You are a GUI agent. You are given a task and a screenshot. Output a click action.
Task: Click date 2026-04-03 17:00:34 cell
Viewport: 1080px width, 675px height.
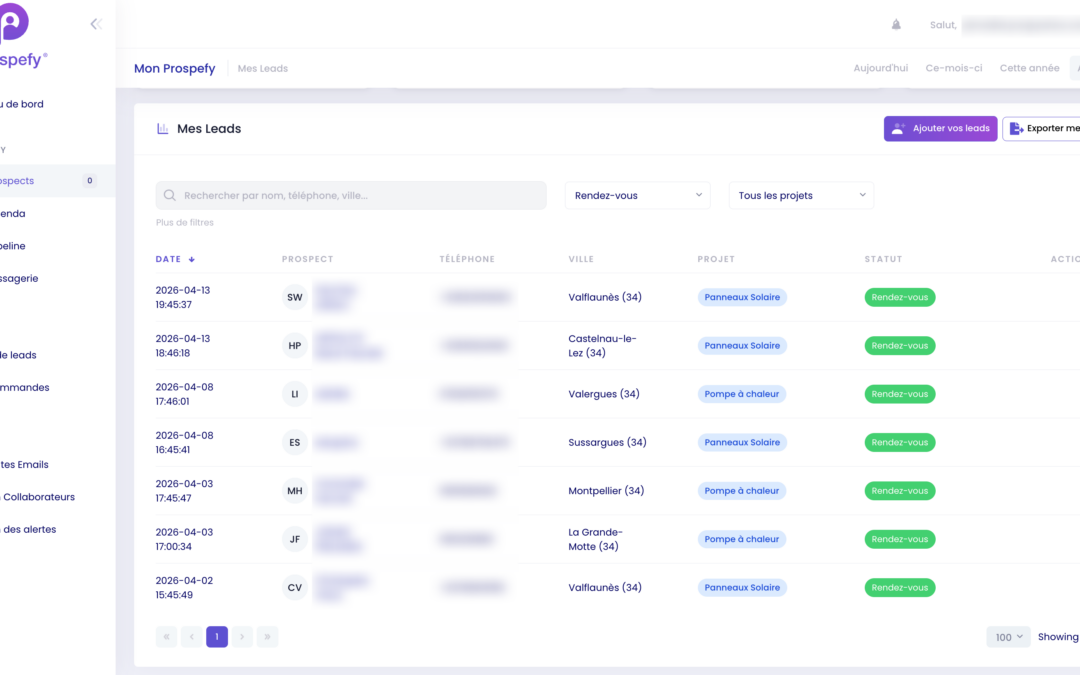(x=185, y=539)
